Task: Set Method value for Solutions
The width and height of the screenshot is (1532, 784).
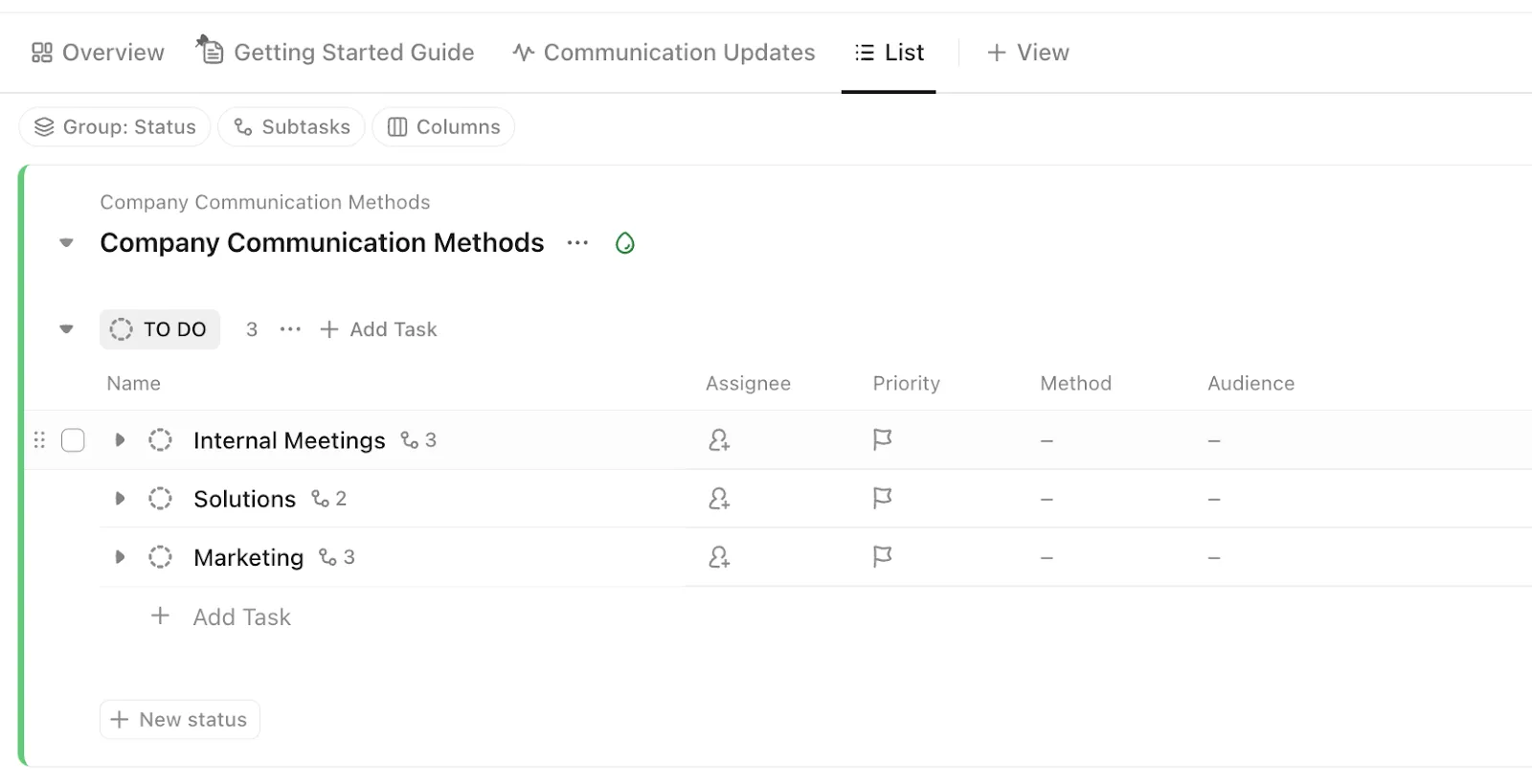Action: (x=1047, y=500)
